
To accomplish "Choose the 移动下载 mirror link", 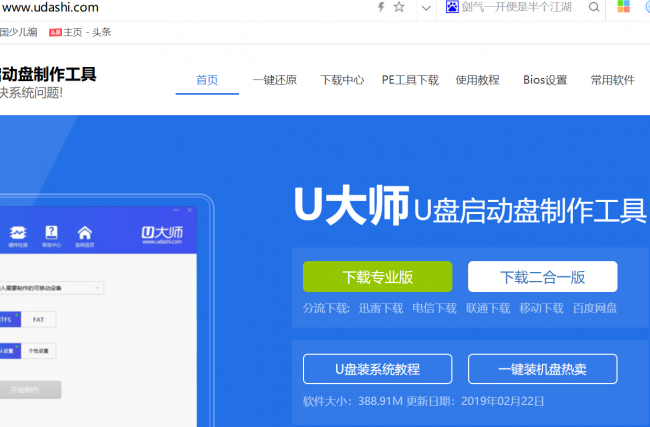I will tap(541, 308).
